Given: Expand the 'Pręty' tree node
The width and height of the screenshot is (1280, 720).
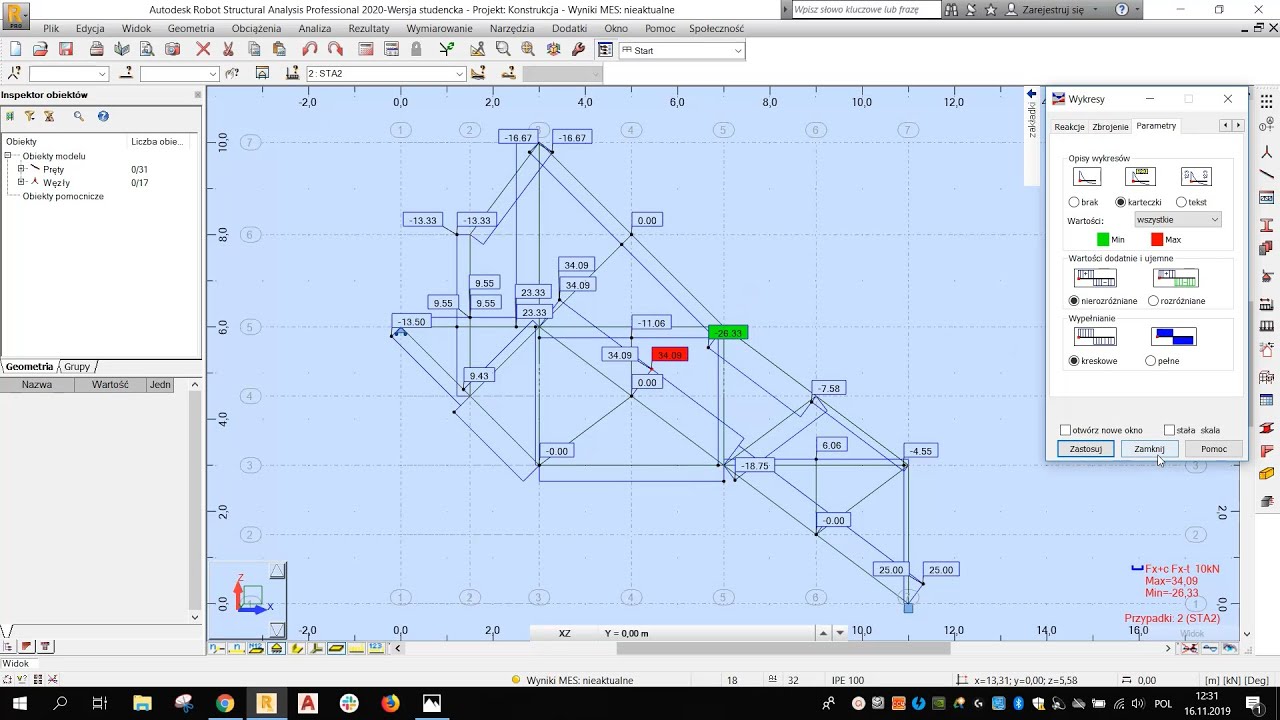Looking at the screenshot, I should pos(21,169).
